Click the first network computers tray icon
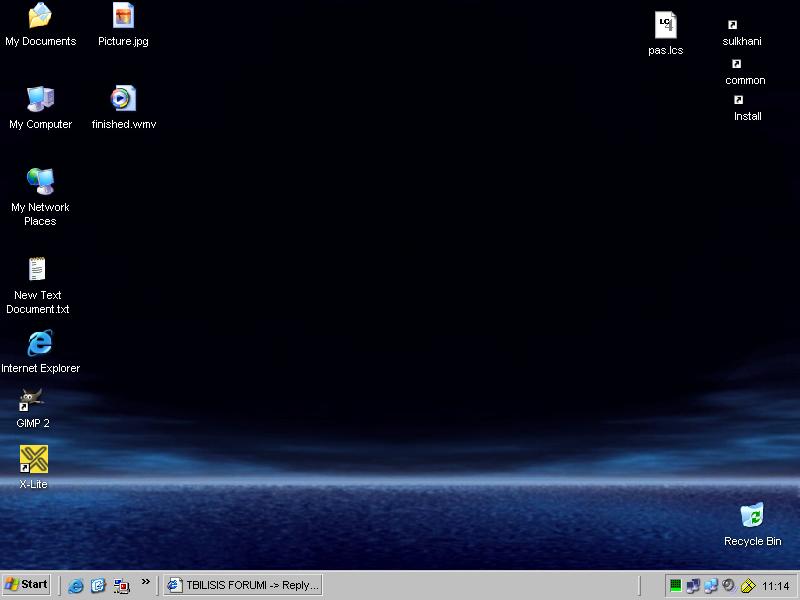 coord(693,586)
